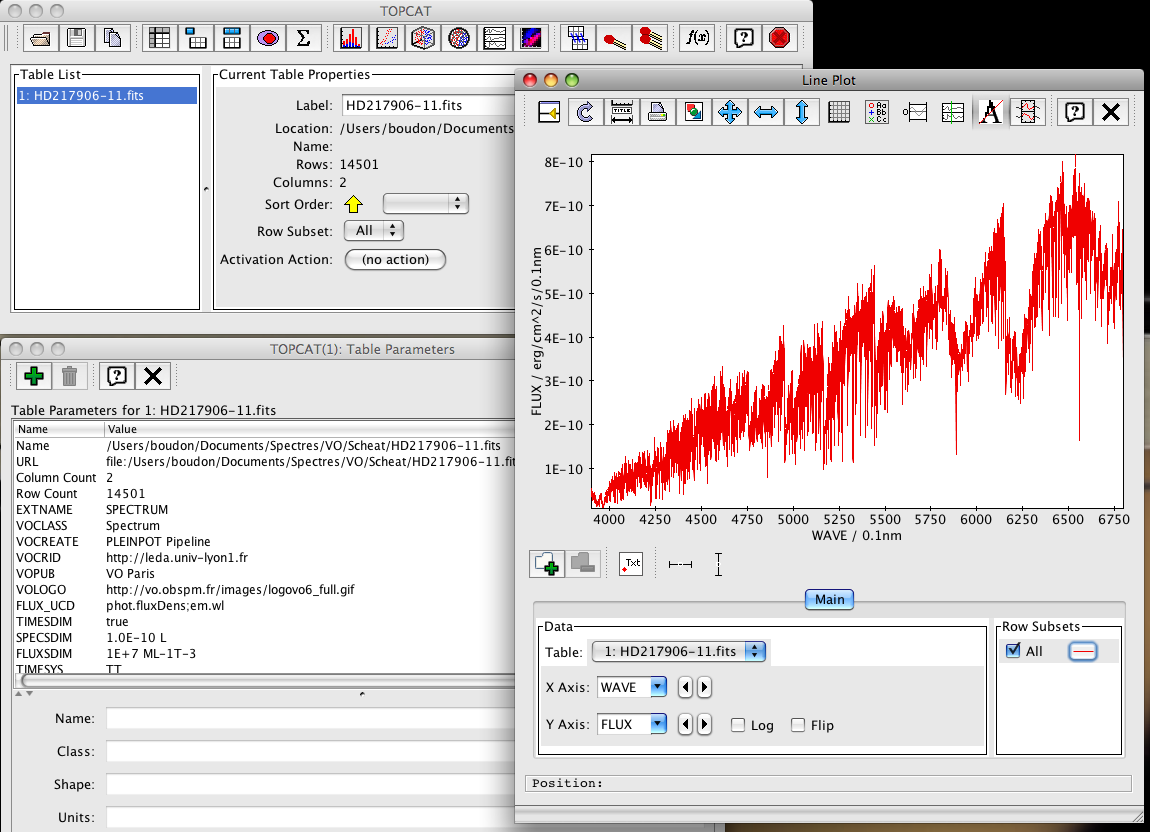Click the red line style swatch for All
This screenshot has width=1150, height=832.
pos(1083,651)
